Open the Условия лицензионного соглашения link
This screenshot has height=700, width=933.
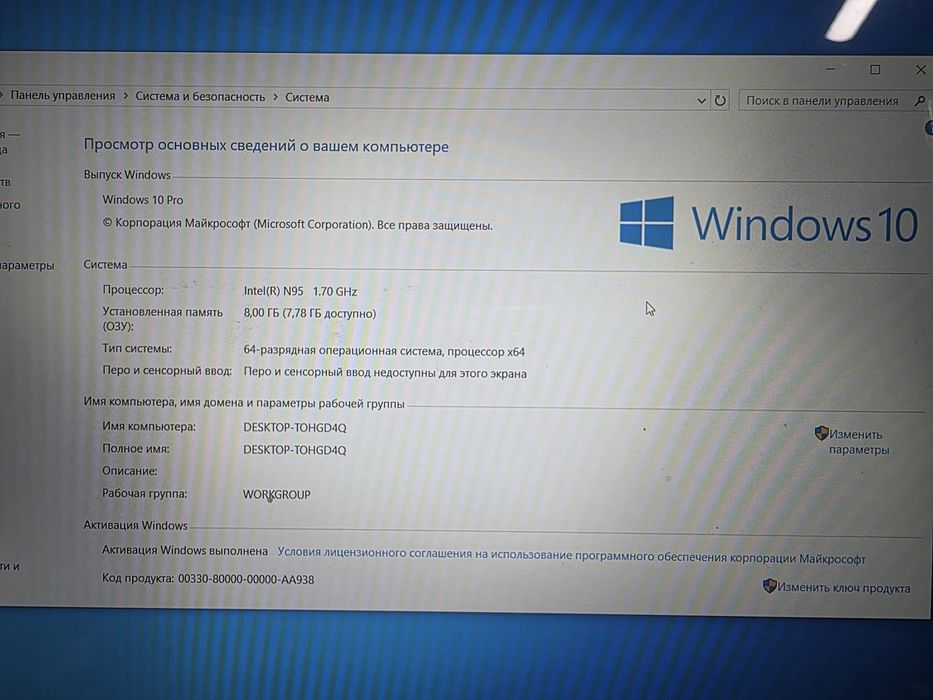click(x=571, y=555)
